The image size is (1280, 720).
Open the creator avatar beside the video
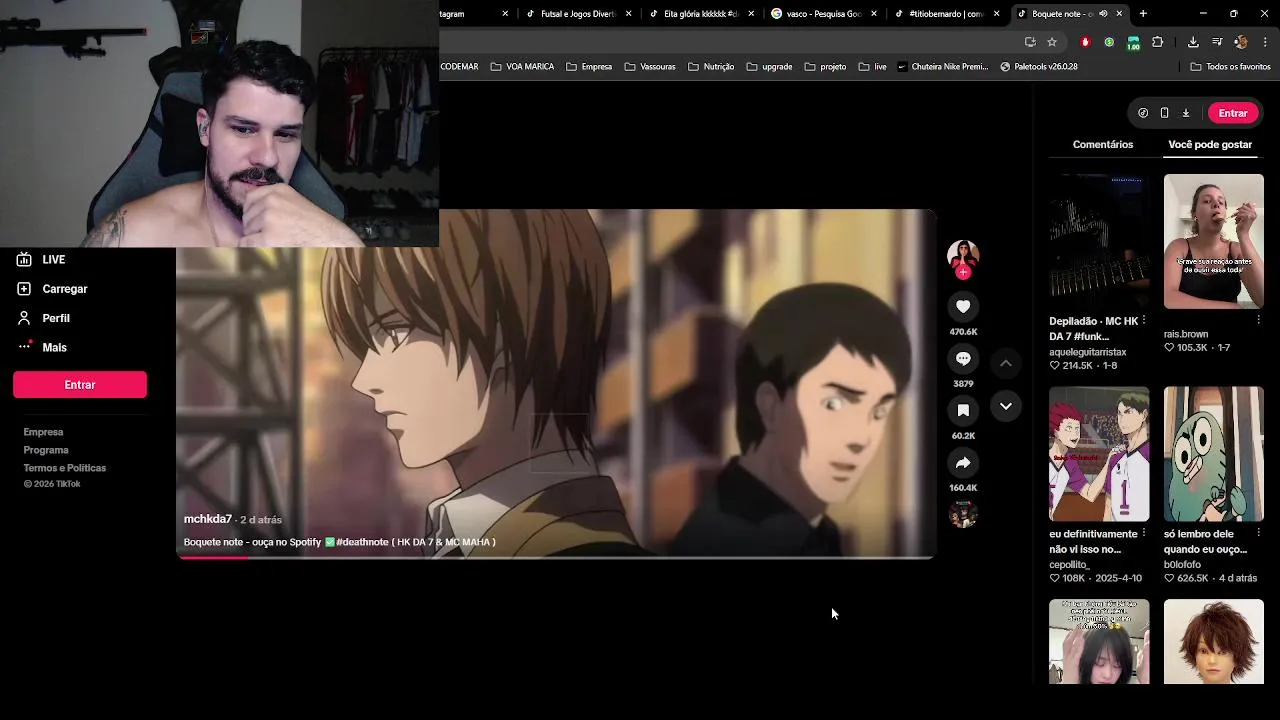(963, 254)
